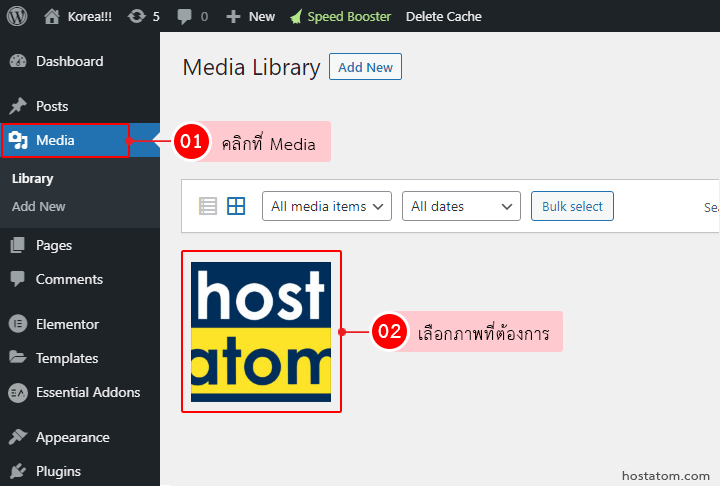720x486 pixels.
Task: Click the Essential Addons icon
Action: (18, 392)
